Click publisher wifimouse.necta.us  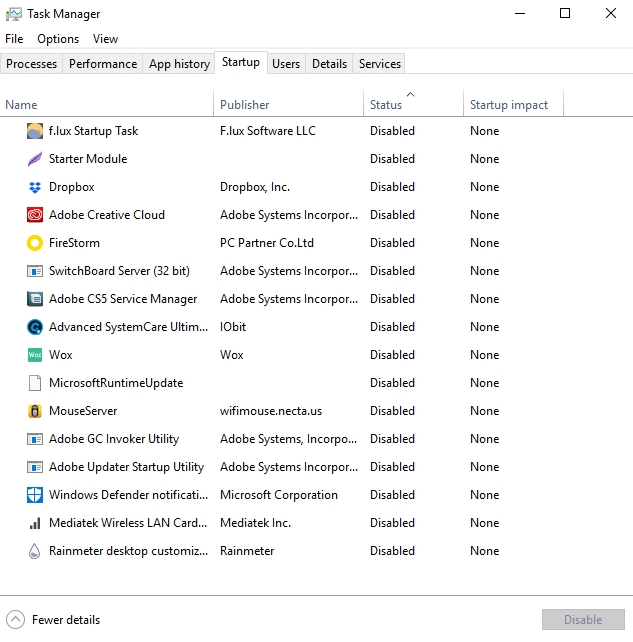point(271,411)
